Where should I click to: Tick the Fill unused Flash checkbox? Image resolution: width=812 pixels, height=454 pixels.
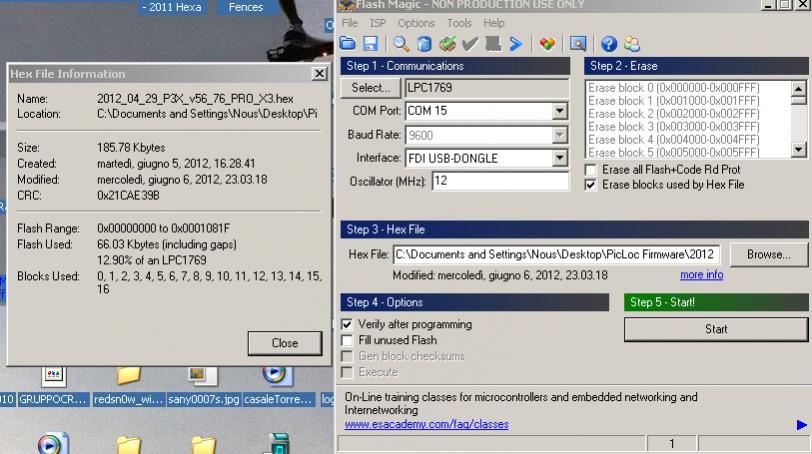347,341
